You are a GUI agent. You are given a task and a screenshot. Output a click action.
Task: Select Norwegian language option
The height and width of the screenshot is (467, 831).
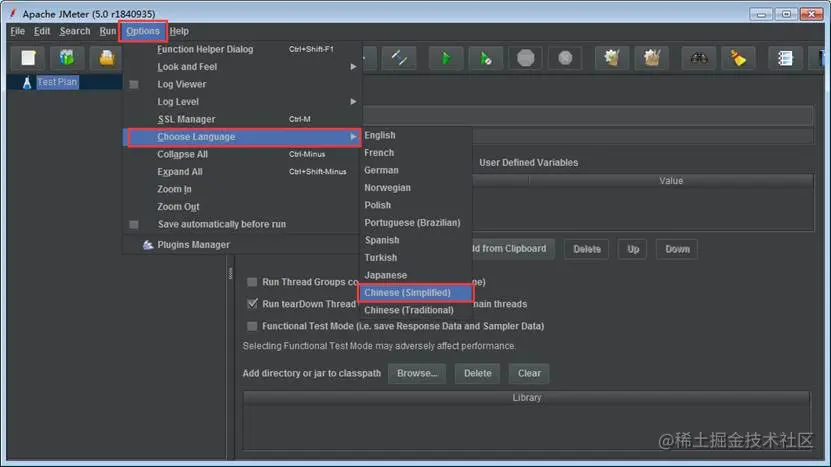(x=416, y=188)
